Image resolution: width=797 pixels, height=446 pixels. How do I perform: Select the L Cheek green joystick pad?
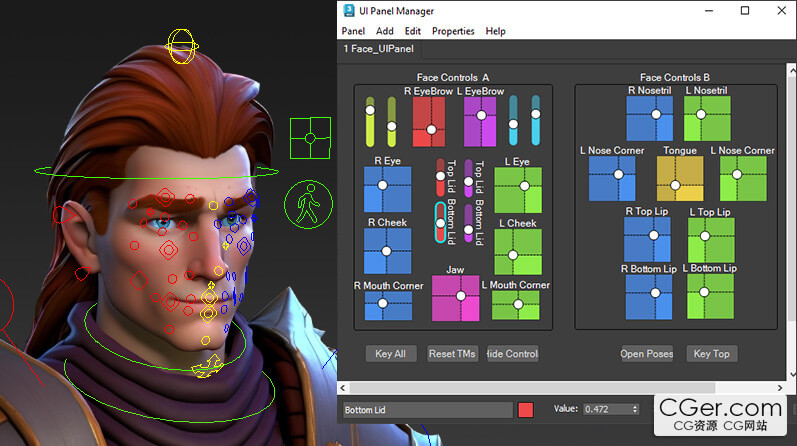(518, 252)
